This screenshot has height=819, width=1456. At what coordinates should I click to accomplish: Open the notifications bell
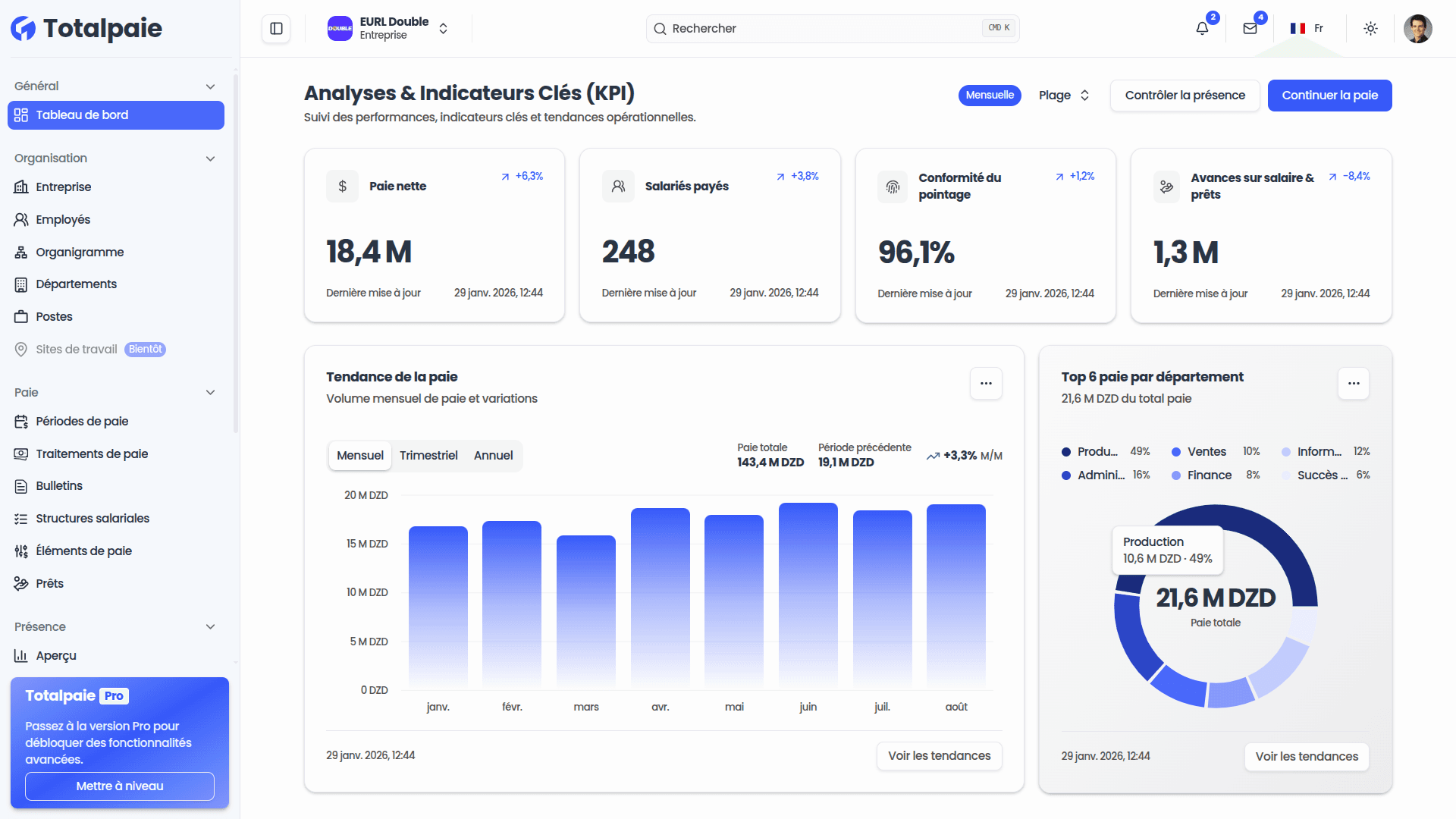(1202, 29)
